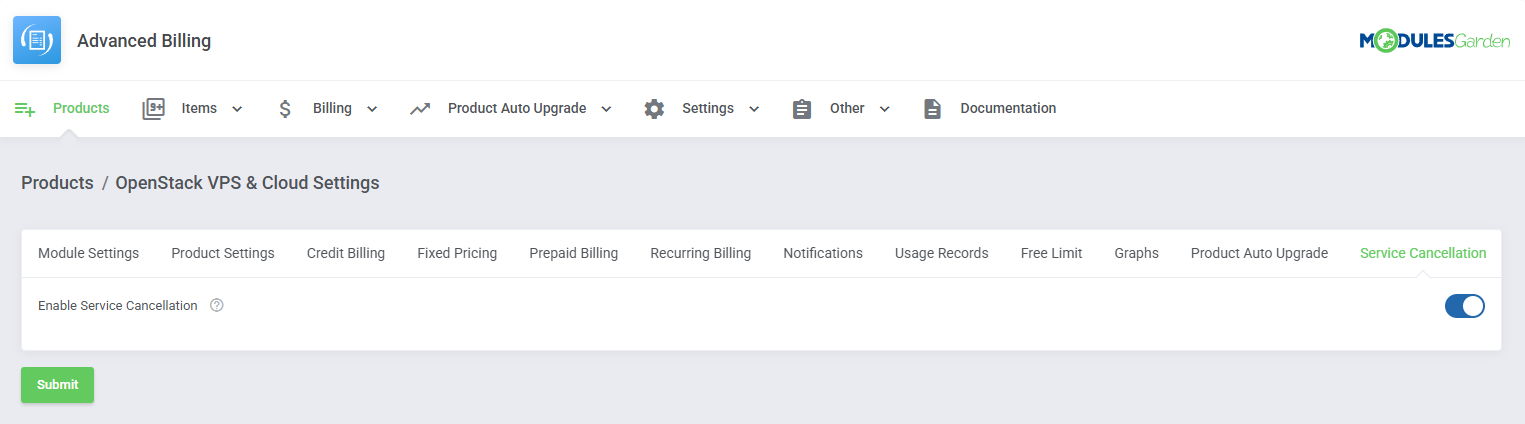Image resolution: width=1525 pixels, height=424 pixels.
Task: Select the Notifications tab
Action: coord(822,254)
